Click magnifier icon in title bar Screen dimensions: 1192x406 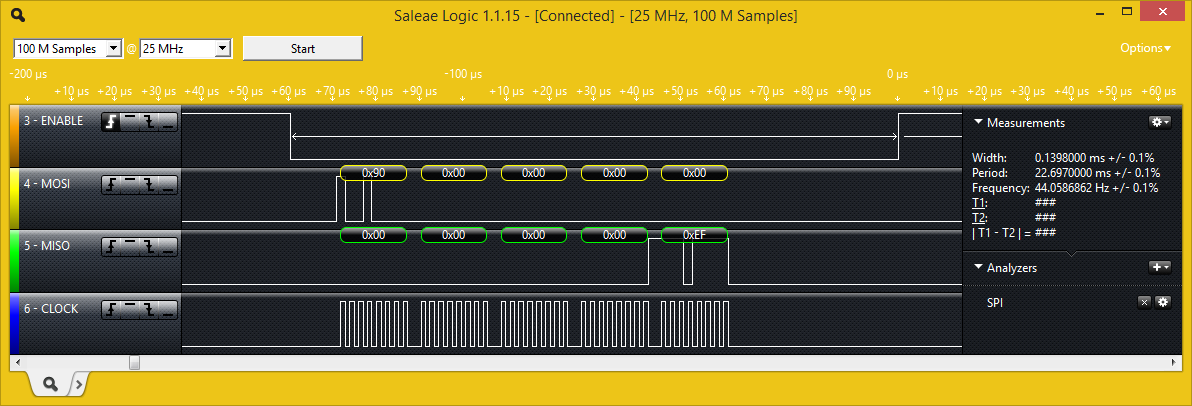[x=18, y=15]
